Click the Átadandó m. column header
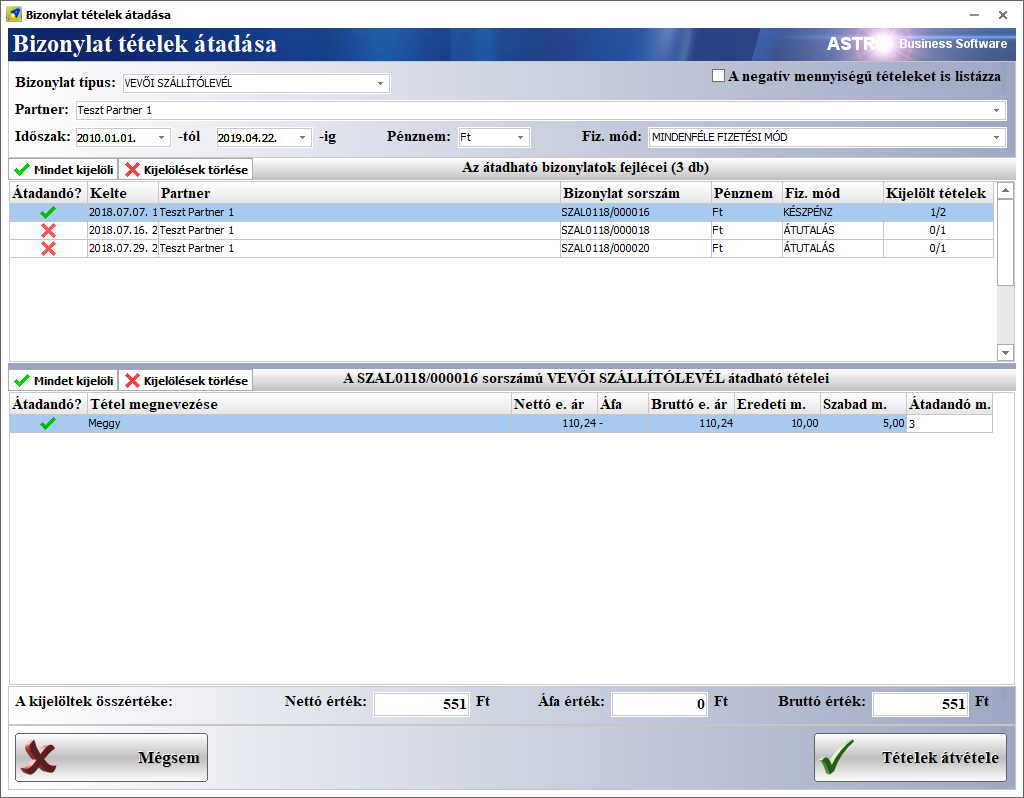This screenshot has height=798, width=1024. [950, 404]
